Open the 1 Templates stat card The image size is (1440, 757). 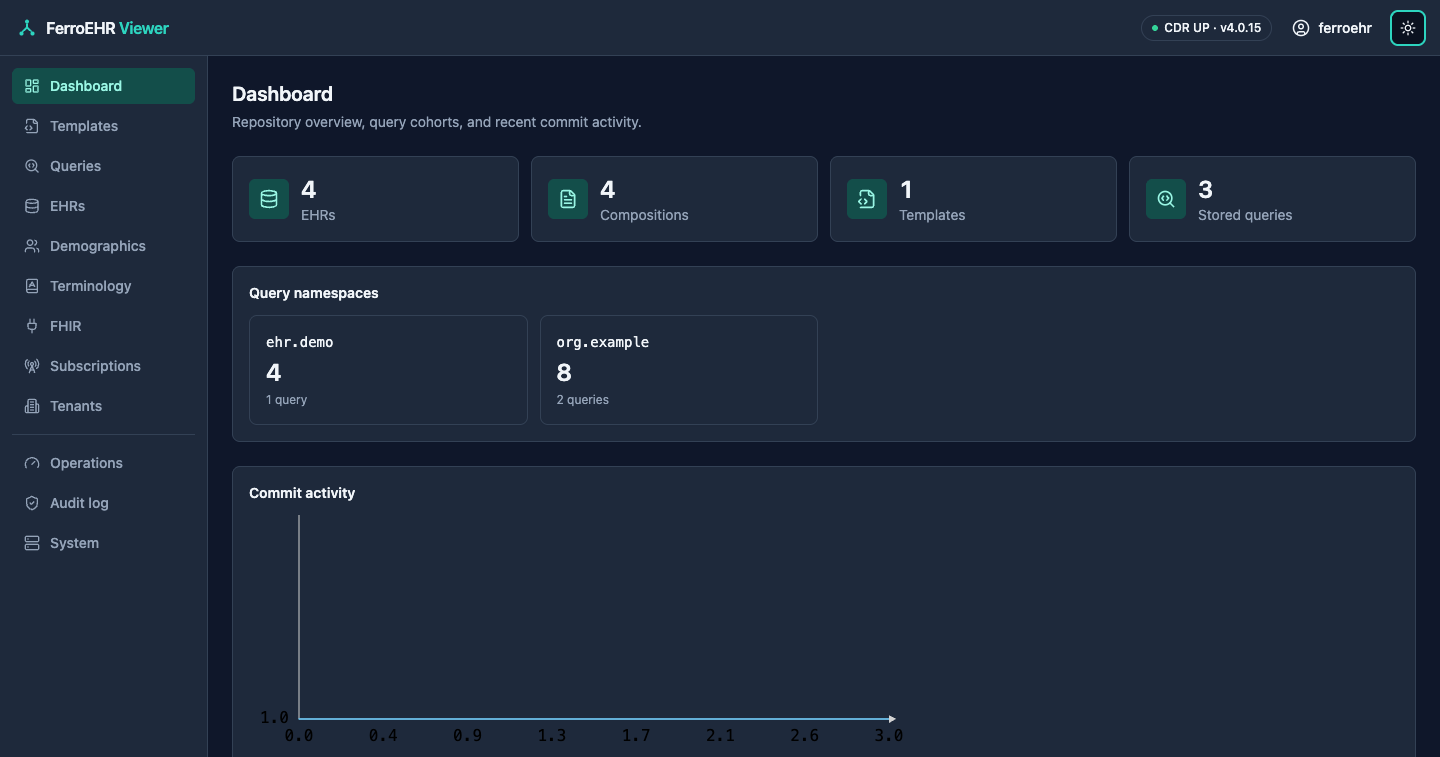click(x=973, y=199)
